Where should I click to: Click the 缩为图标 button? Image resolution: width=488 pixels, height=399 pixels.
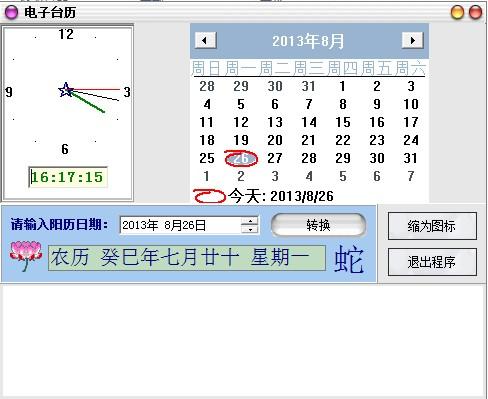(432, 226)
